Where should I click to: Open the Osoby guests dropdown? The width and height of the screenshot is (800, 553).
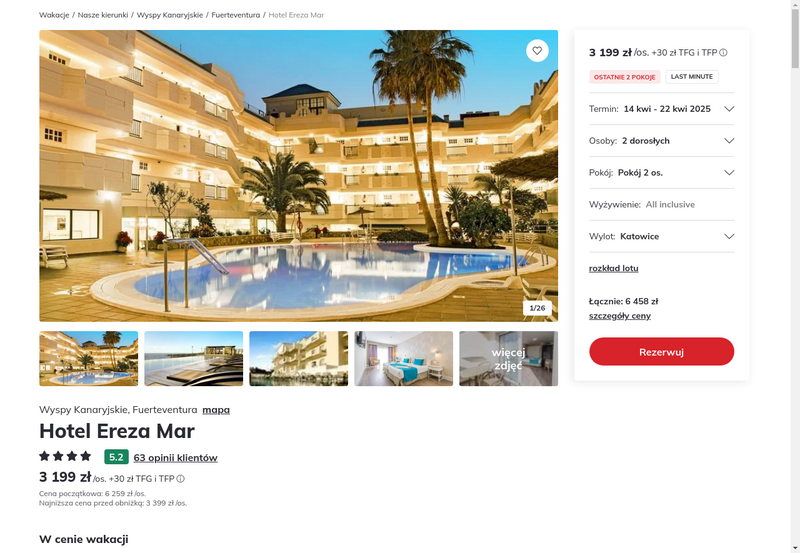(661, 141)
